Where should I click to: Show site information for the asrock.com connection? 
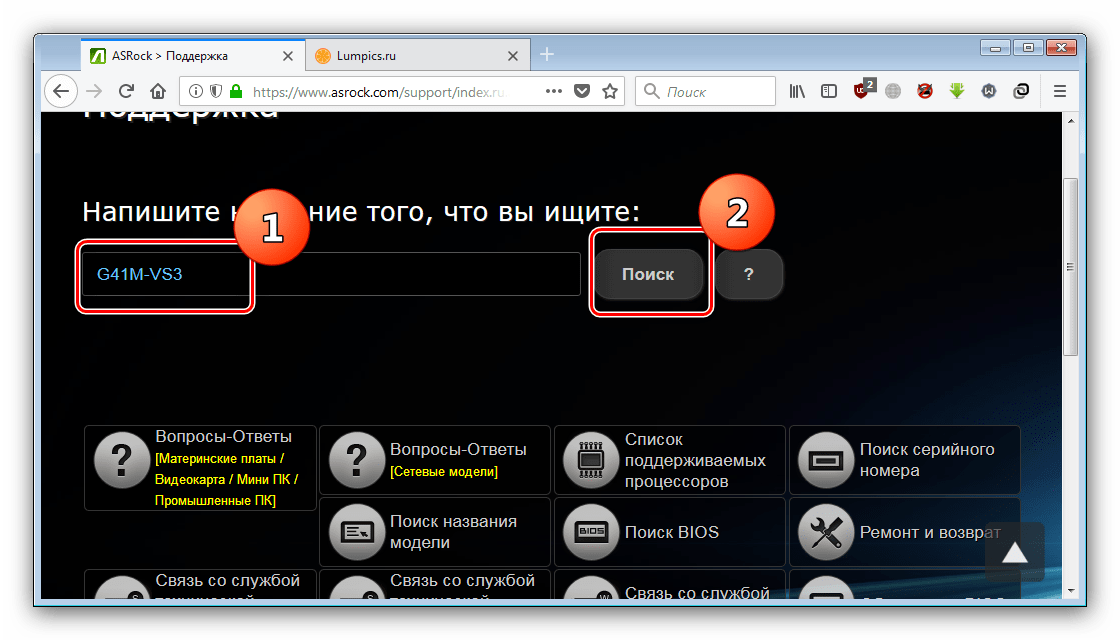(196, 92)
